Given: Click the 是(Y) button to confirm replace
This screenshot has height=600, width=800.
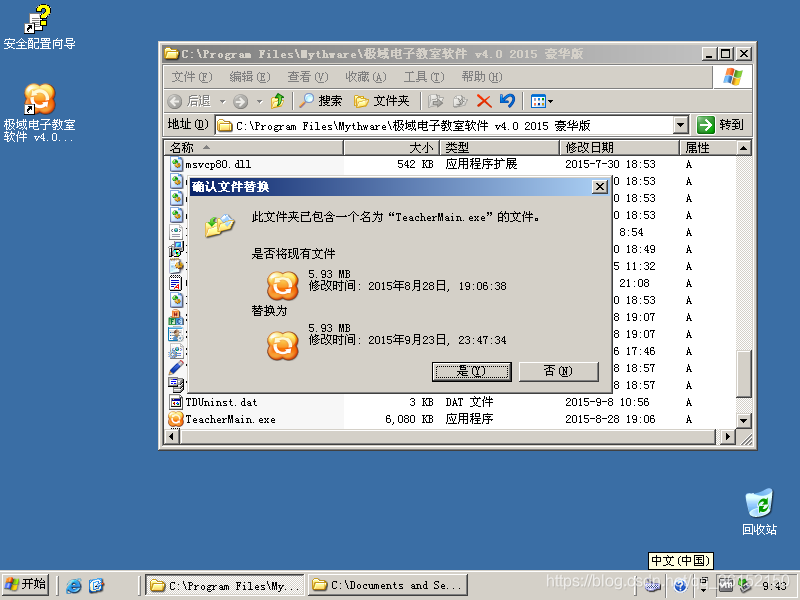Looking at the screenshot, I should 471,371.
